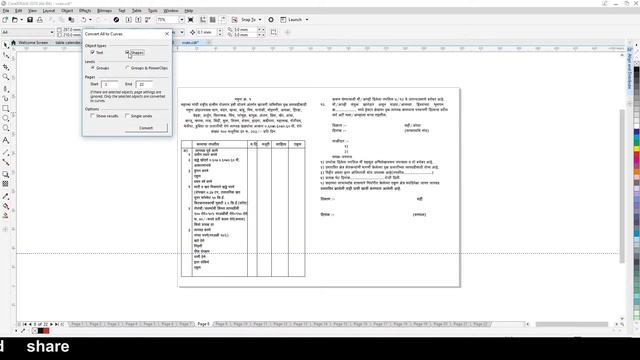Viewport: 640px width, 360px height.
Task: Click the Print icon in toolbar
Action: (x=40, y=20)
